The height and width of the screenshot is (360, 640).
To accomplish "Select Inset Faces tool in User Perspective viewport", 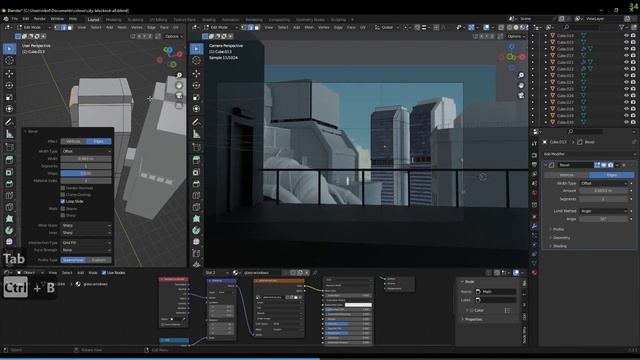I will [9, 172].
